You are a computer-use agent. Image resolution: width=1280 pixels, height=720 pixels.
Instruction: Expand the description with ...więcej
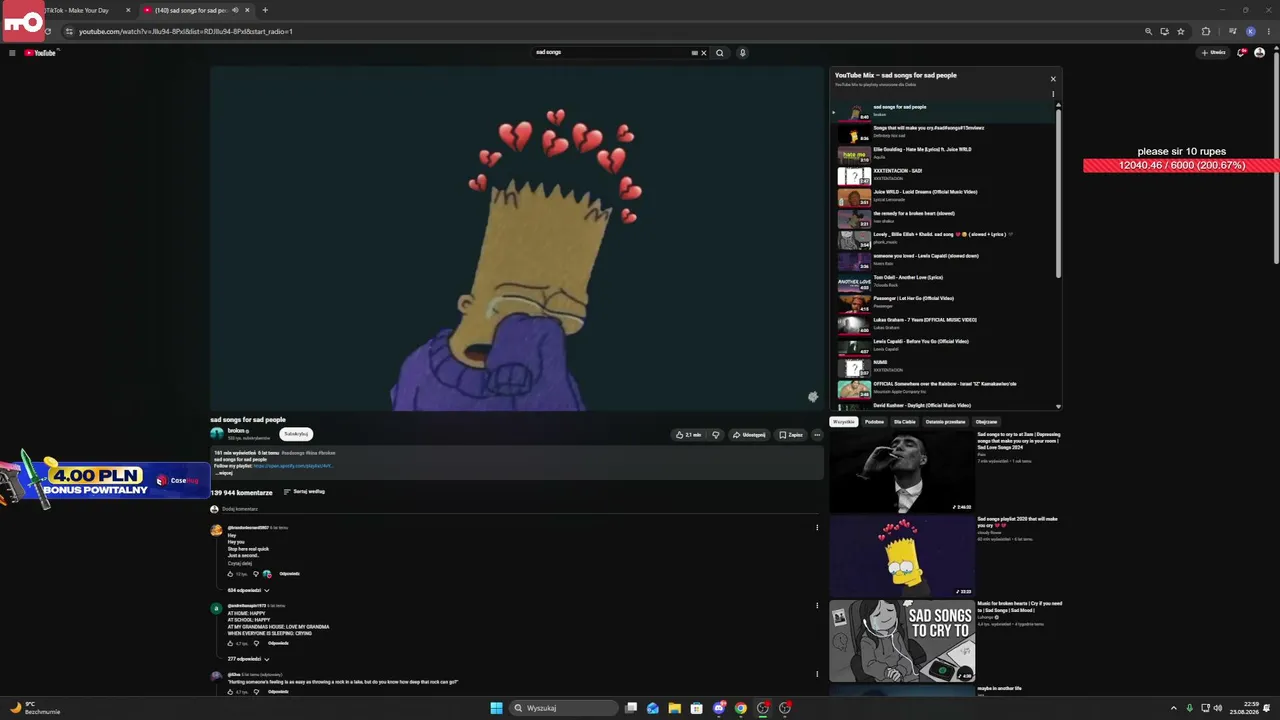tap(224, 473)
